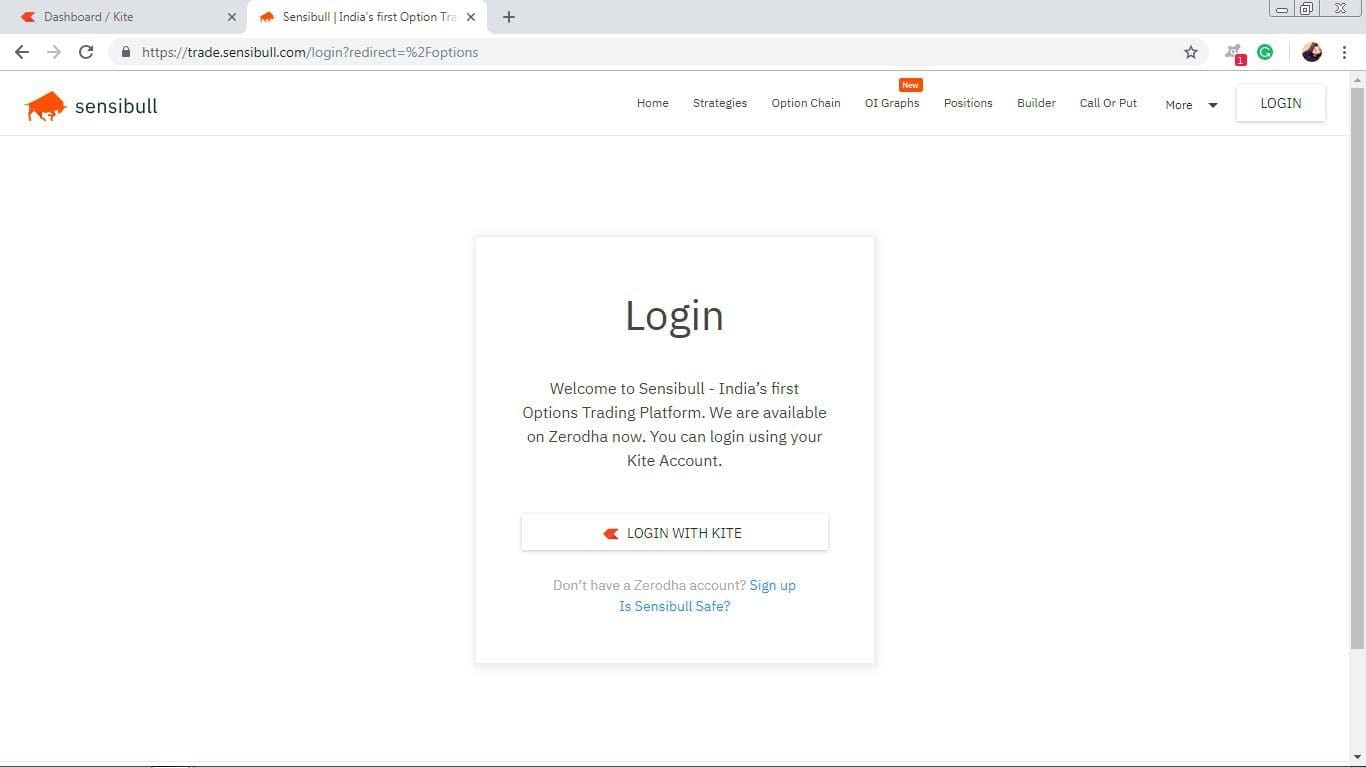The width and height of the screenshot is (1366, 768).
Task: Click the padlock site info icon
Action: point(125,52)
